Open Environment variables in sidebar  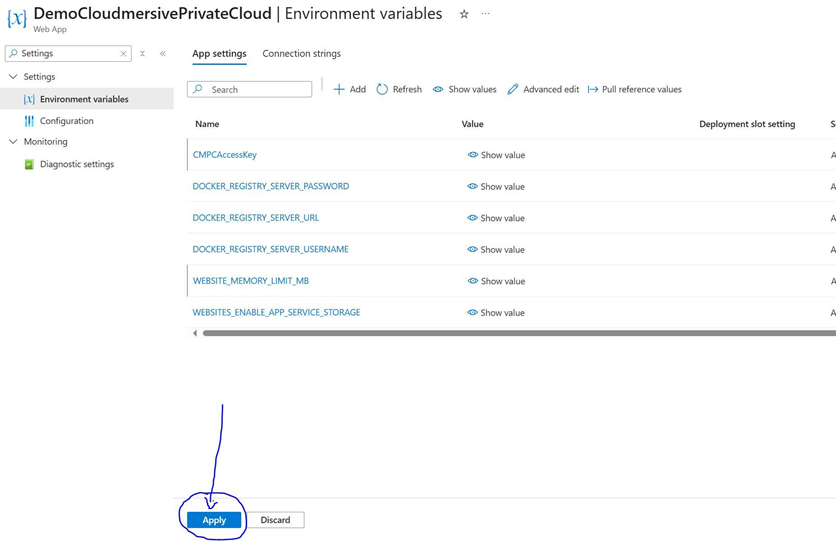pyautogui.click(x=86, y=99)
